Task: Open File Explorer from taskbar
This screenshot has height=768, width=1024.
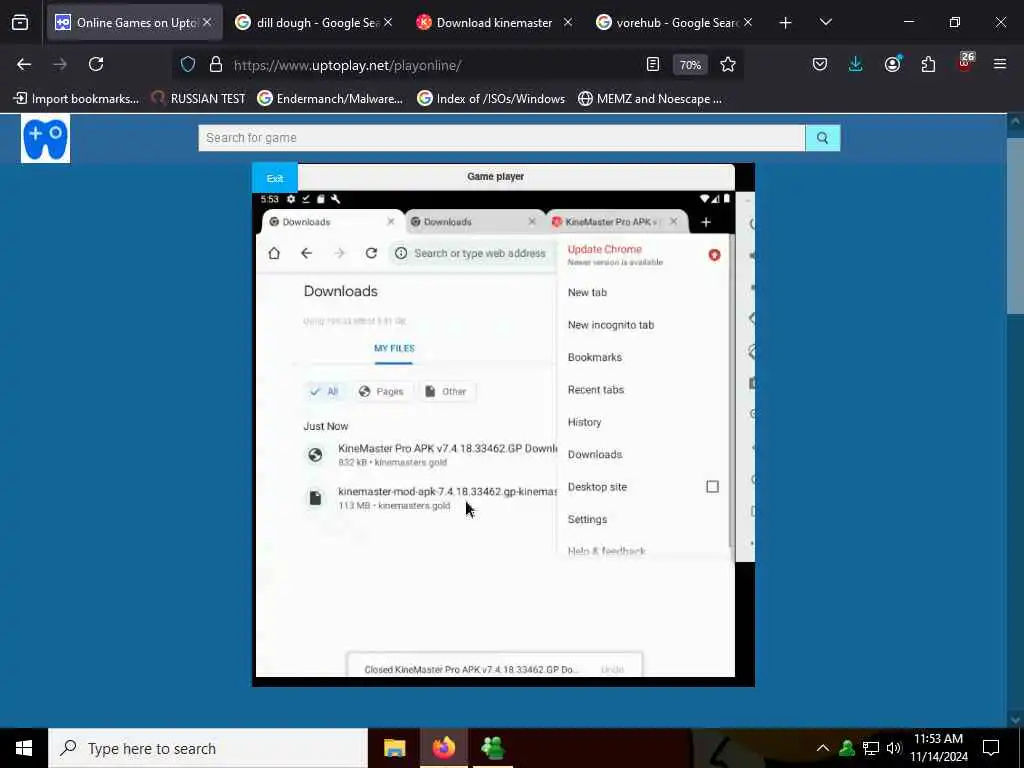Action: [394, 748]
